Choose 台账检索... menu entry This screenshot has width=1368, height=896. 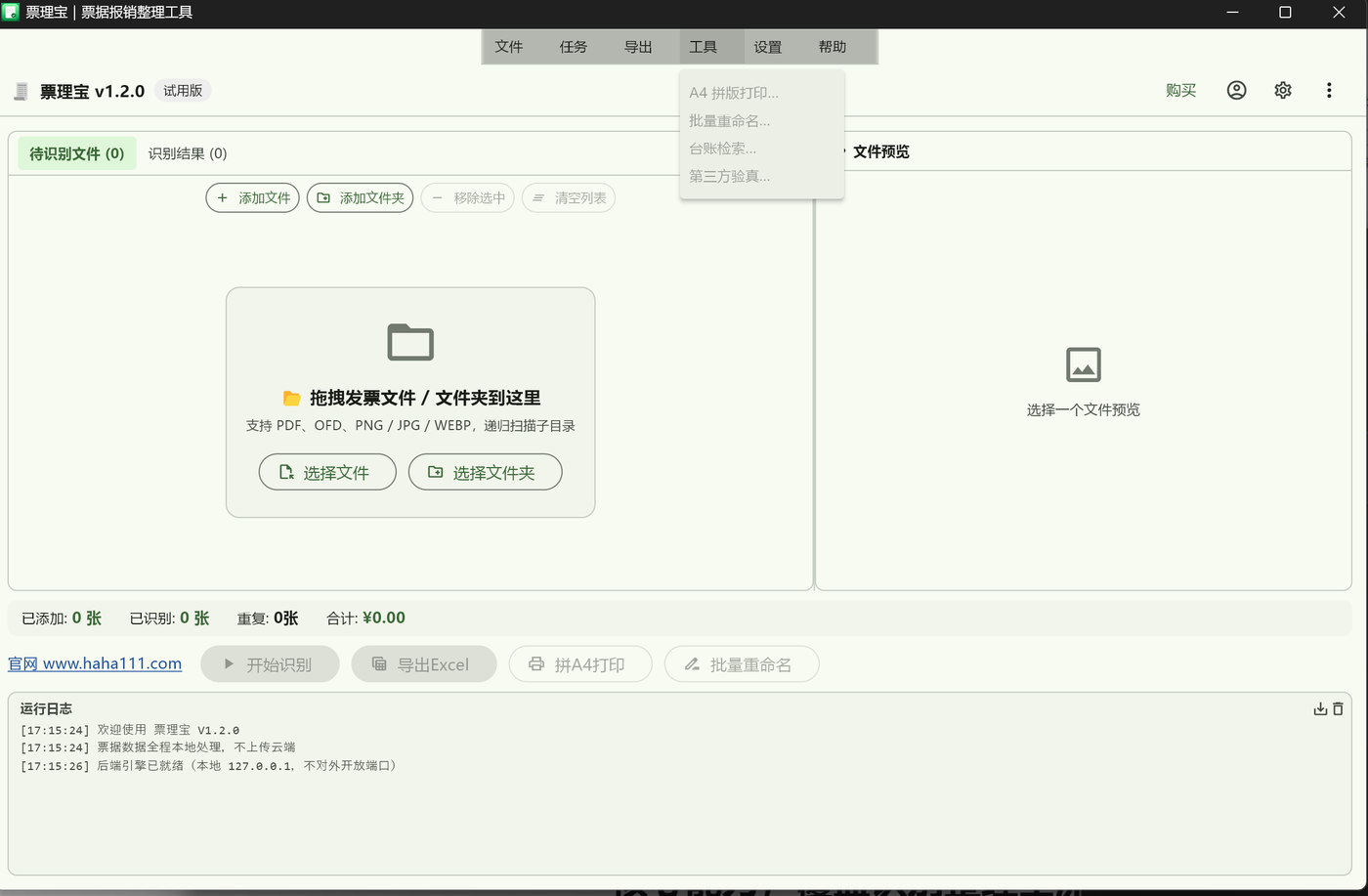pos(762,149)
